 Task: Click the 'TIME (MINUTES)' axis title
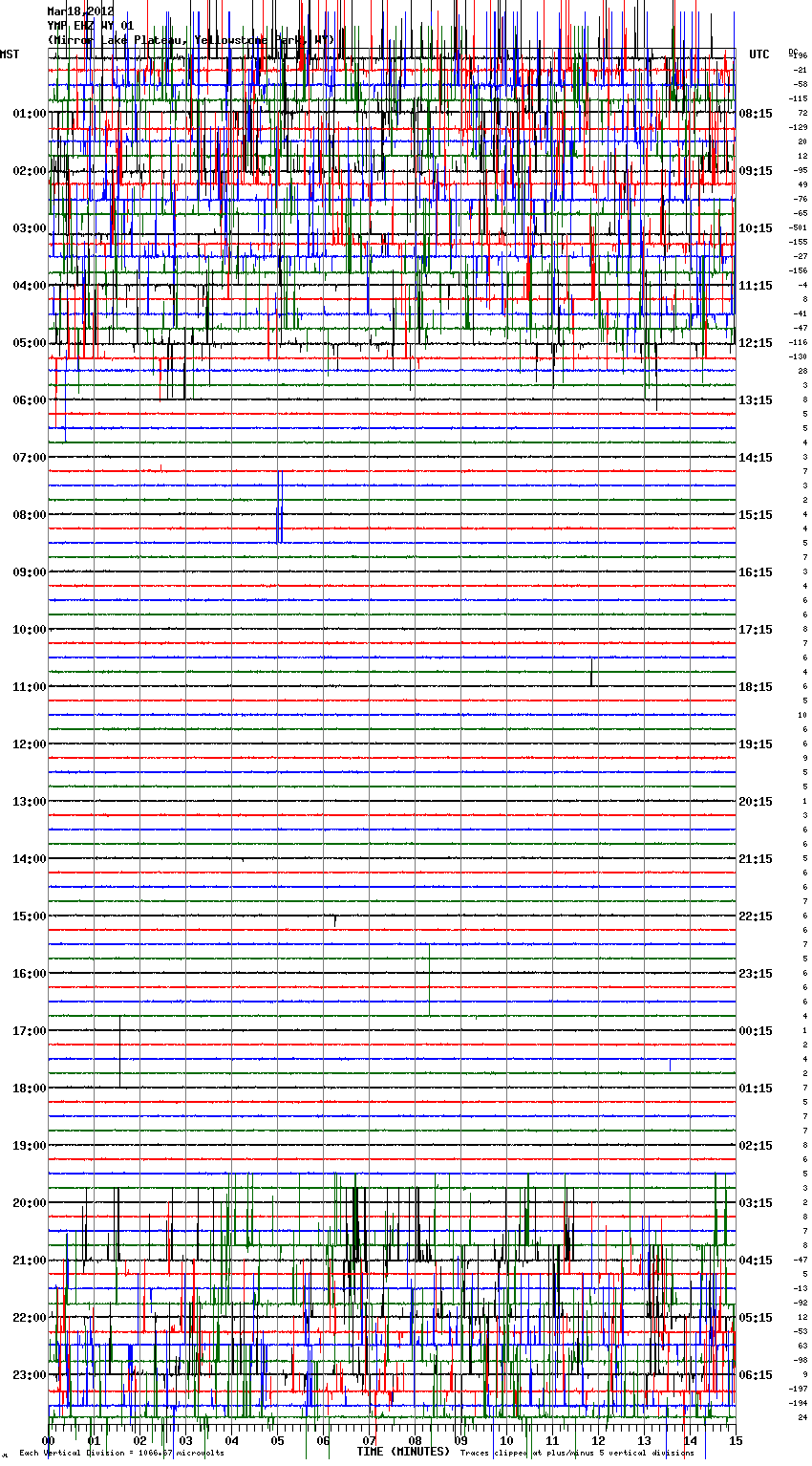click(403, 1452)
